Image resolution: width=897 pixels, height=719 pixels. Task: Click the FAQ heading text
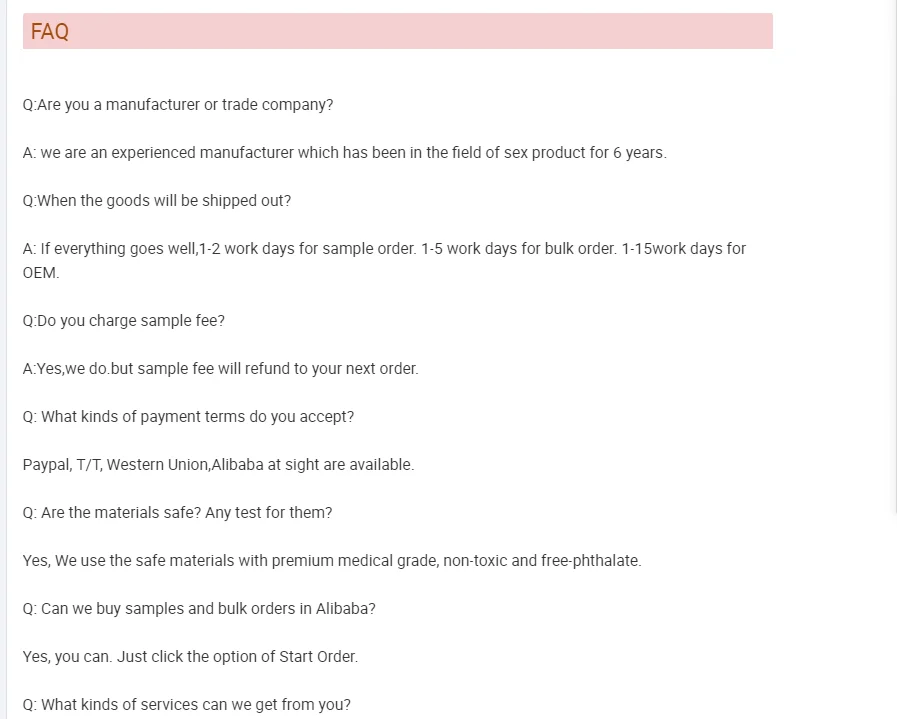(50, 32)
